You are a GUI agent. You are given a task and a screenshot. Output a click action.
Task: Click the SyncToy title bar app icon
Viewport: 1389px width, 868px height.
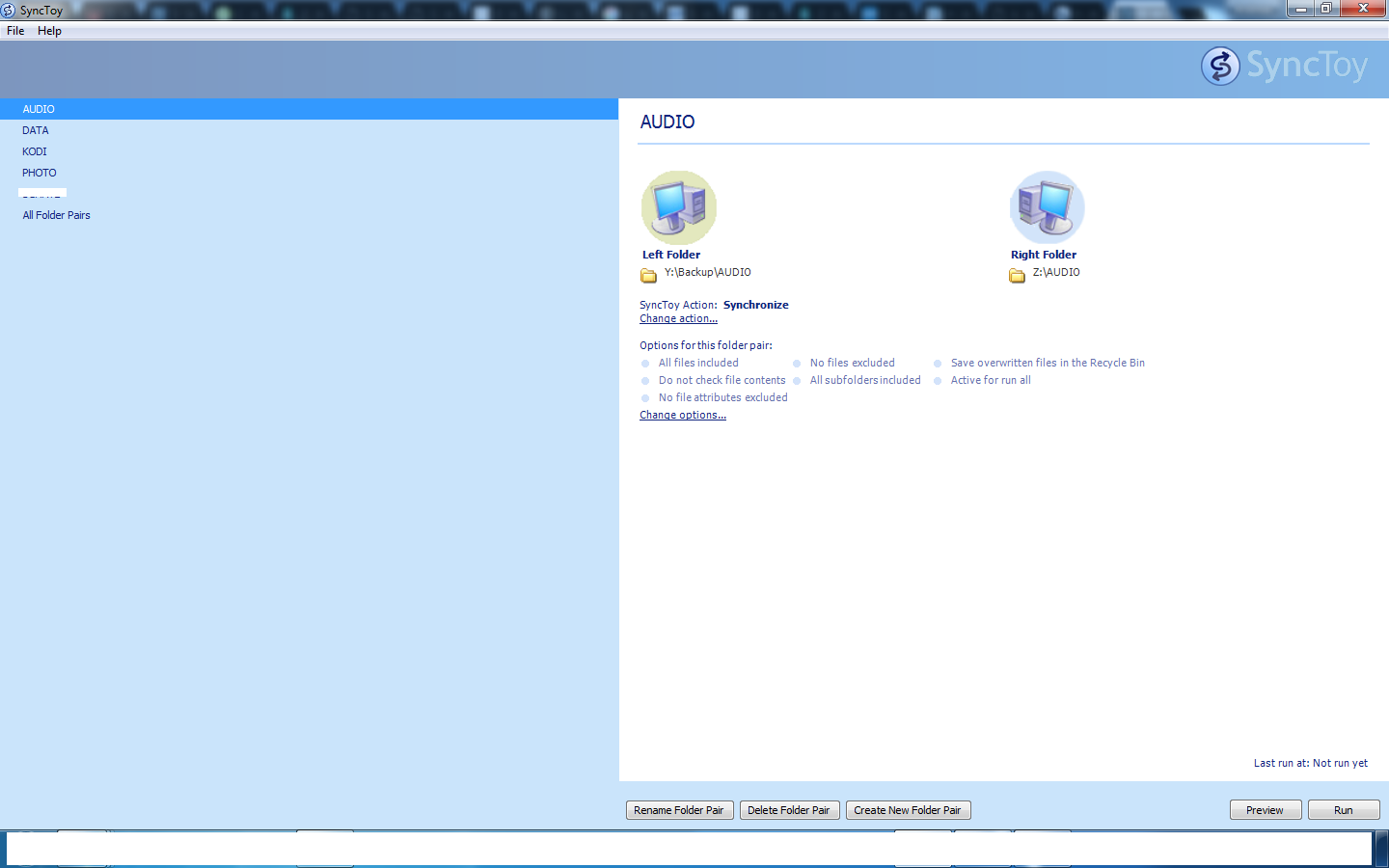click(9, 11)
